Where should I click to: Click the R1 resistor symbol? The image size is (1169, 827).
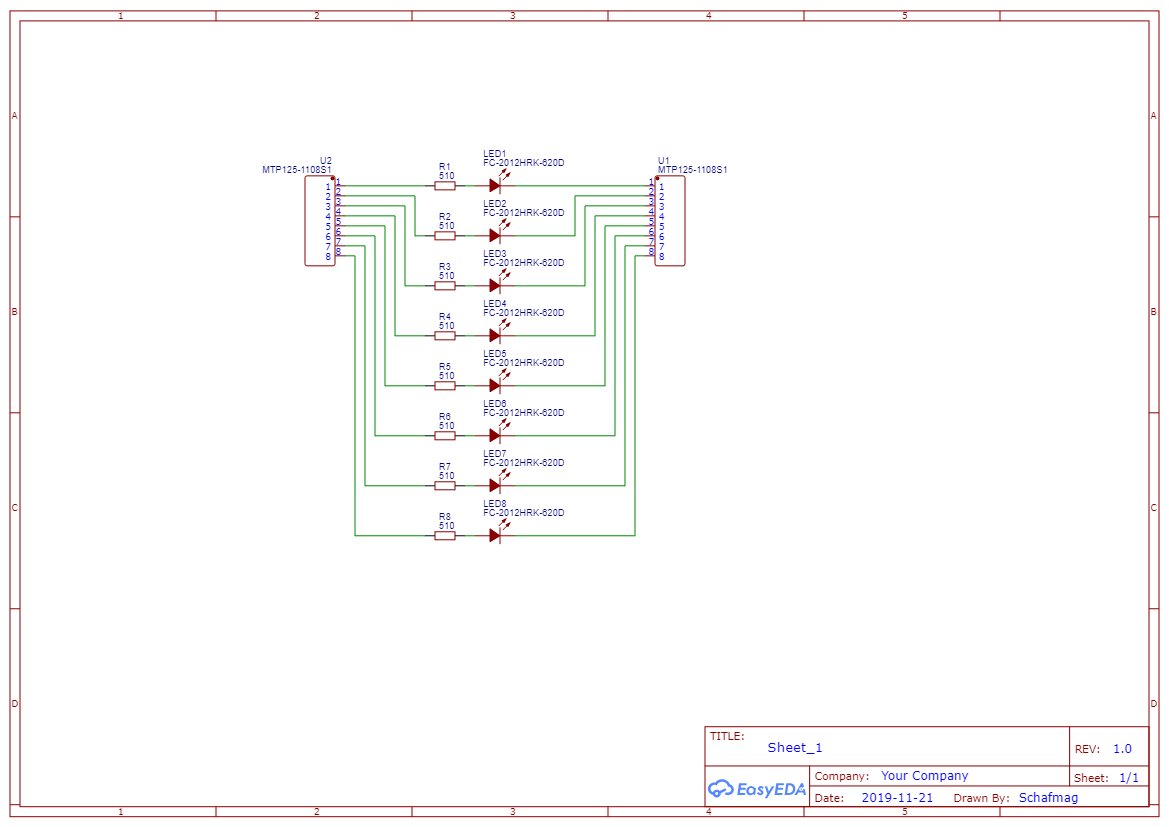coord(445,185)
